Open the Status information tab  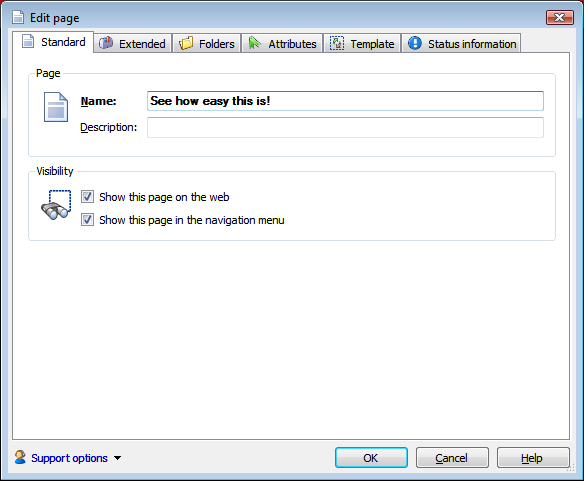(x=461, y=44)
